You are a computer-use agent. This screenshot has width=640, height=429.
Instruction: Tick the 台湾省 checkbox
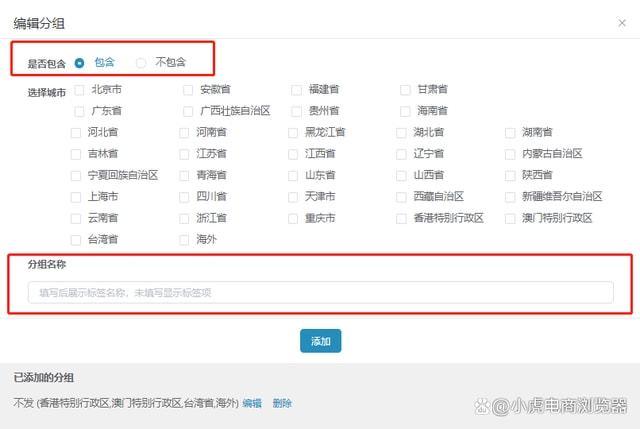coord(77,240)
